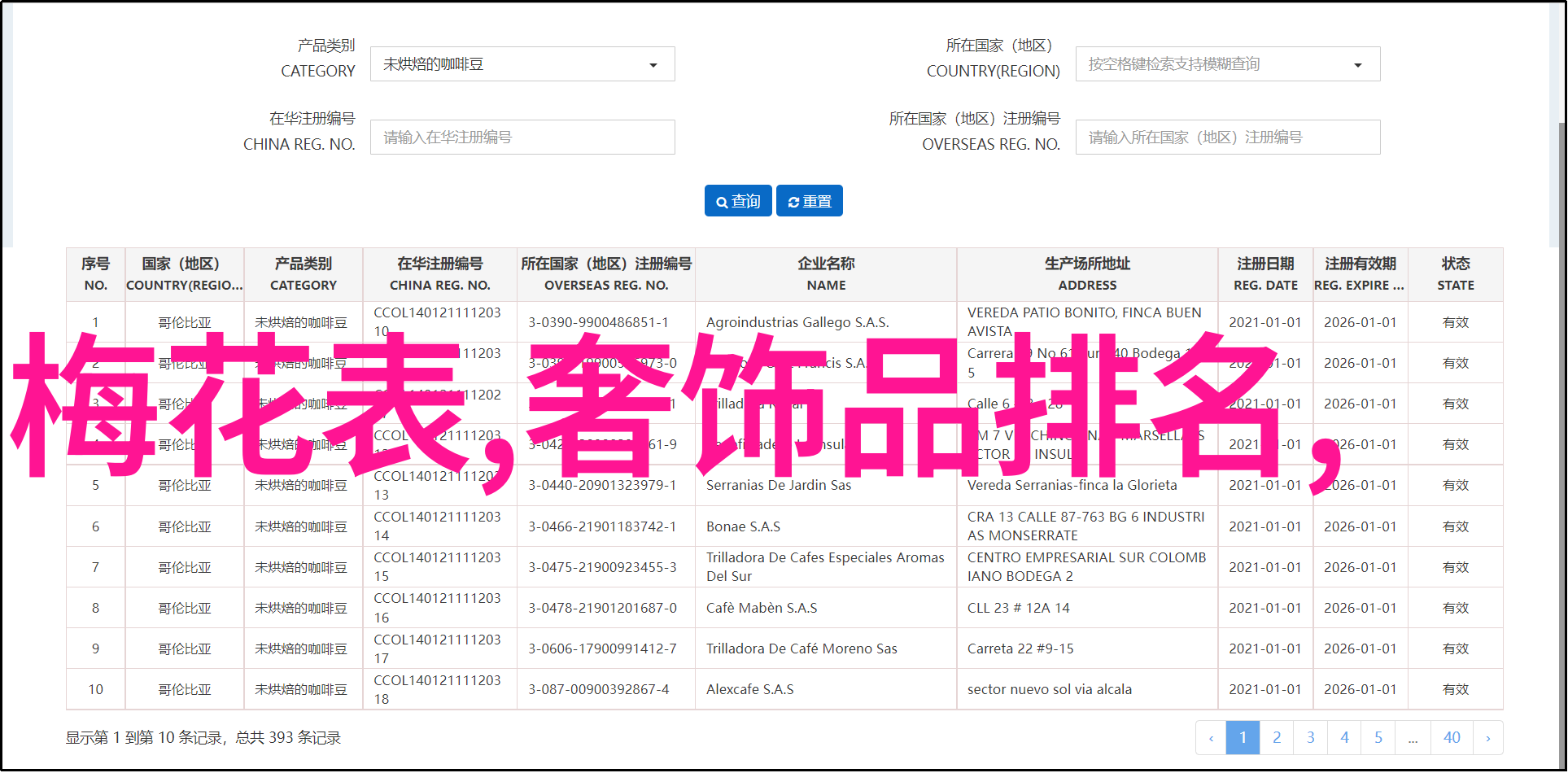The width and height of the screenshot is (1568, 773).
Task: Go to page 3 of results
Action: 1310,738
